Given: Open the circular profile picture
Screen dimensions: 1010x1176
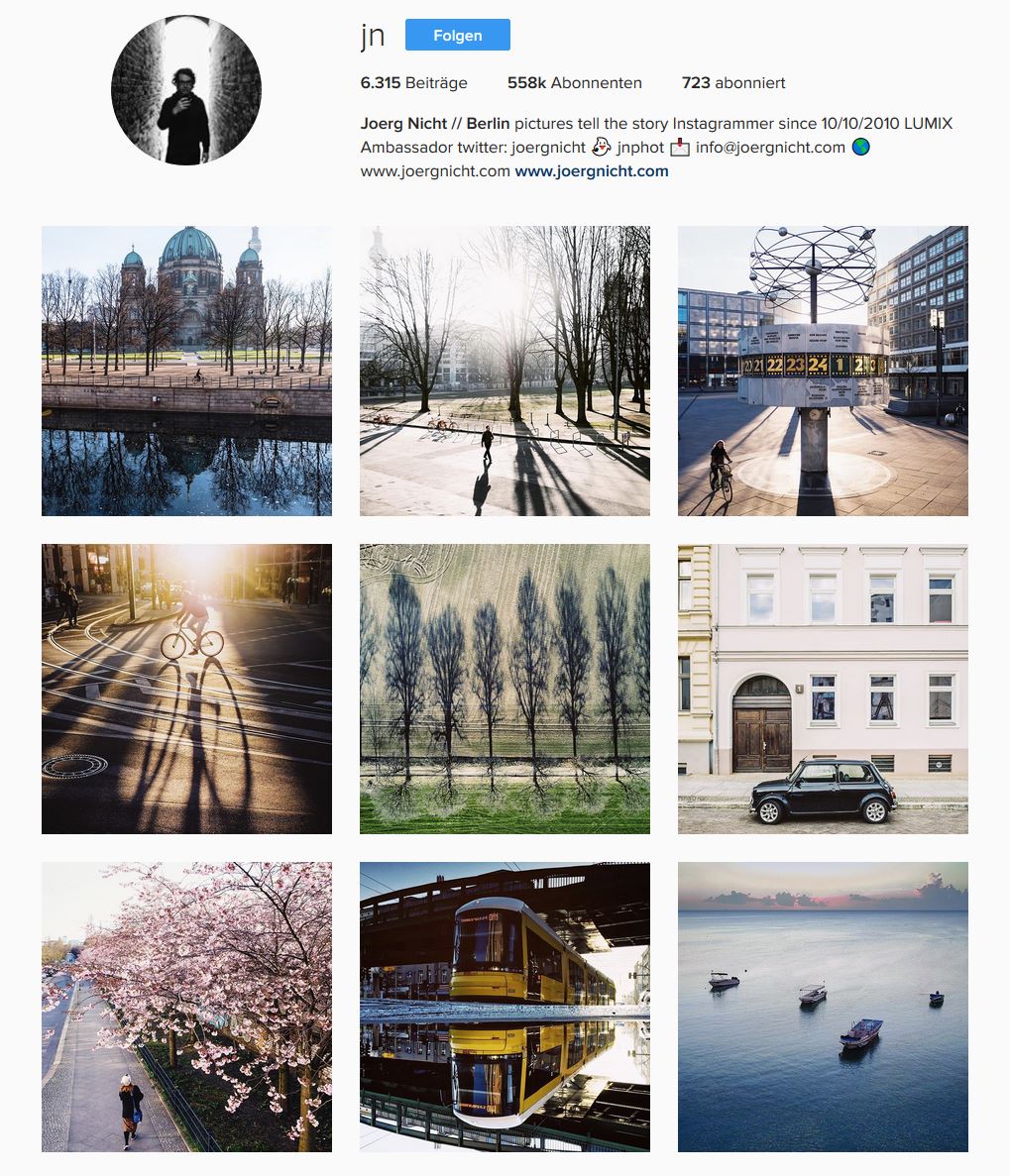Looking at the screenshot, I should (186, 90).
